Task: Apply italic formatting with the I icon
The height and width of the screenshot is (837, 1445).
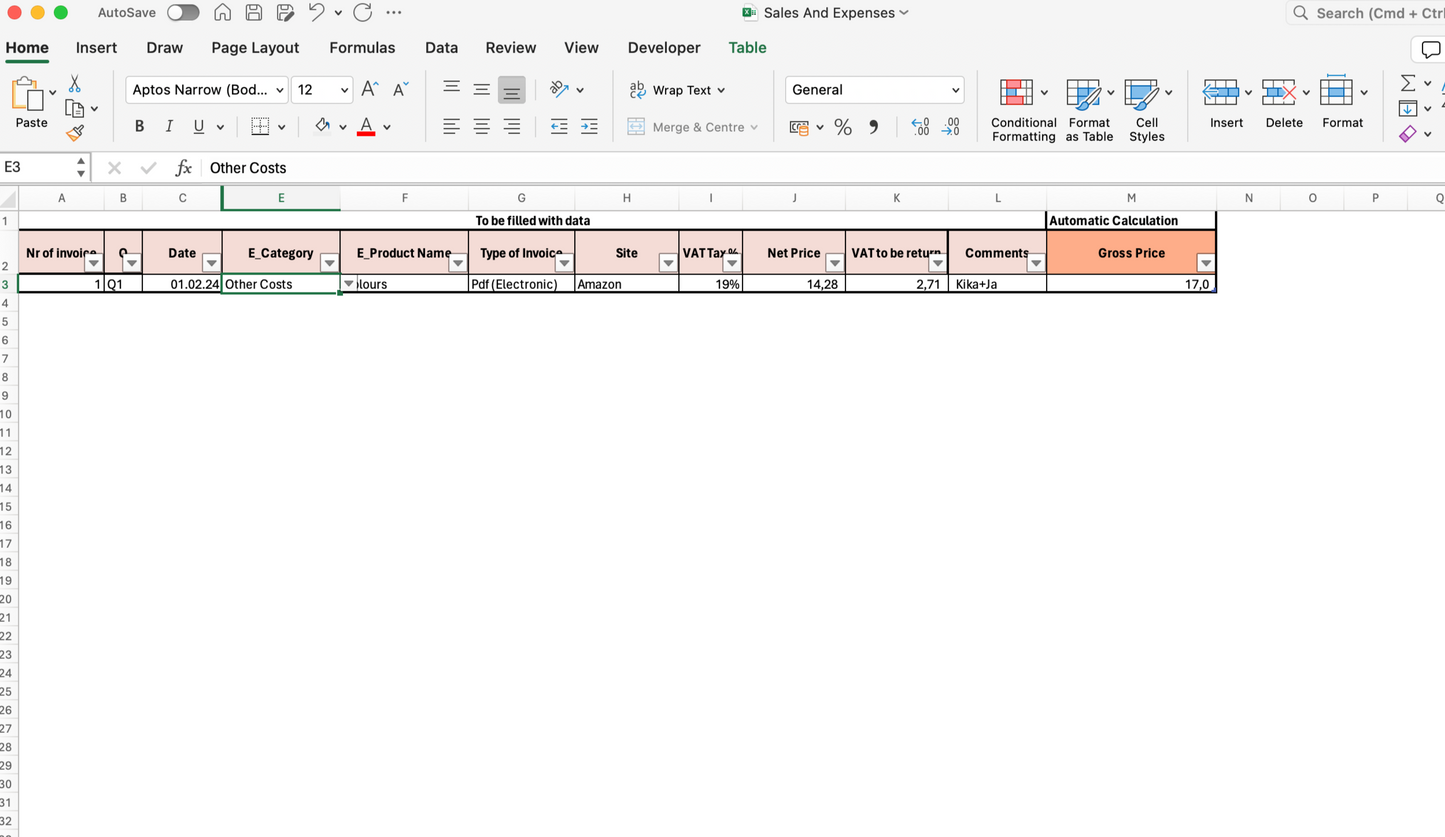Action: [169, 126]
